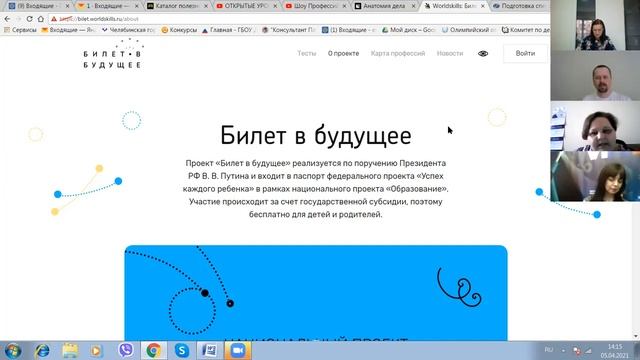Open the browser home page icon
640x360 pixels.
41,19
